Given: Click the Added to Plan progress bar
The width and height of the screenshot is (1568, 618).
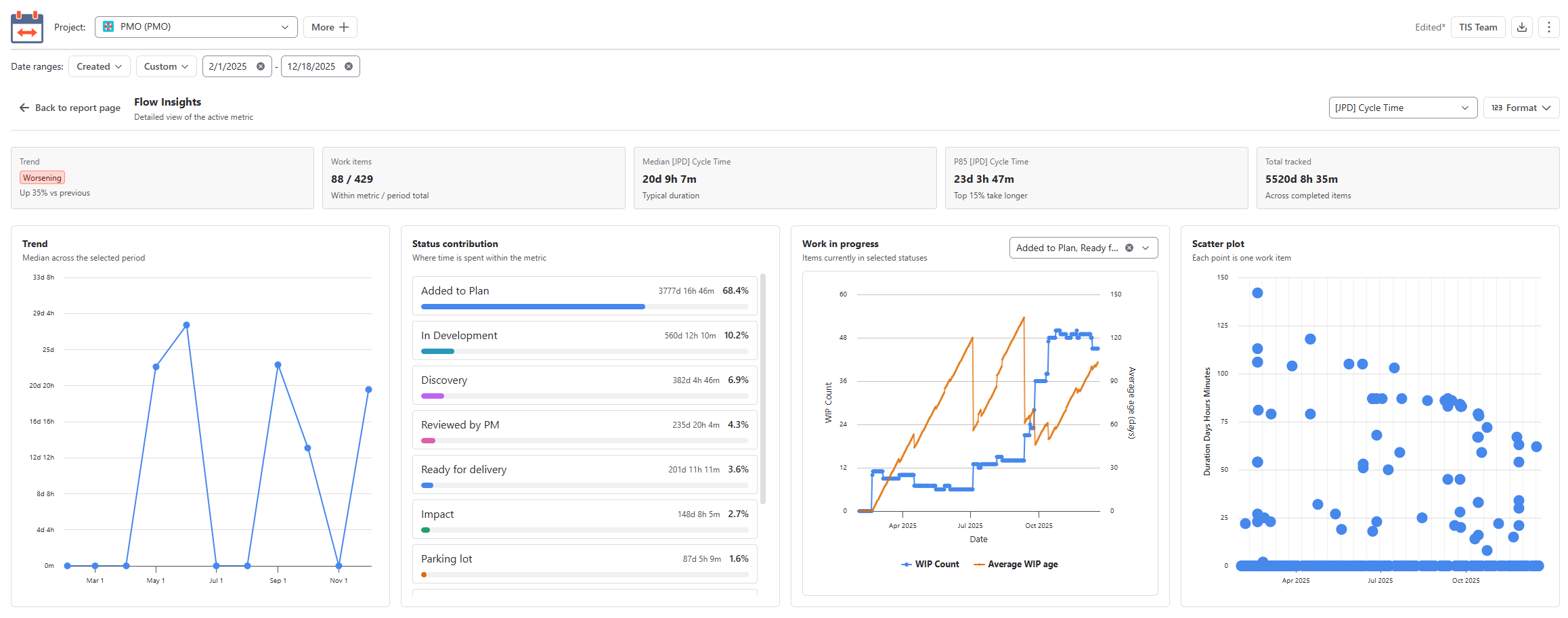Looking at the screenshot, I should tap(585, 307).
